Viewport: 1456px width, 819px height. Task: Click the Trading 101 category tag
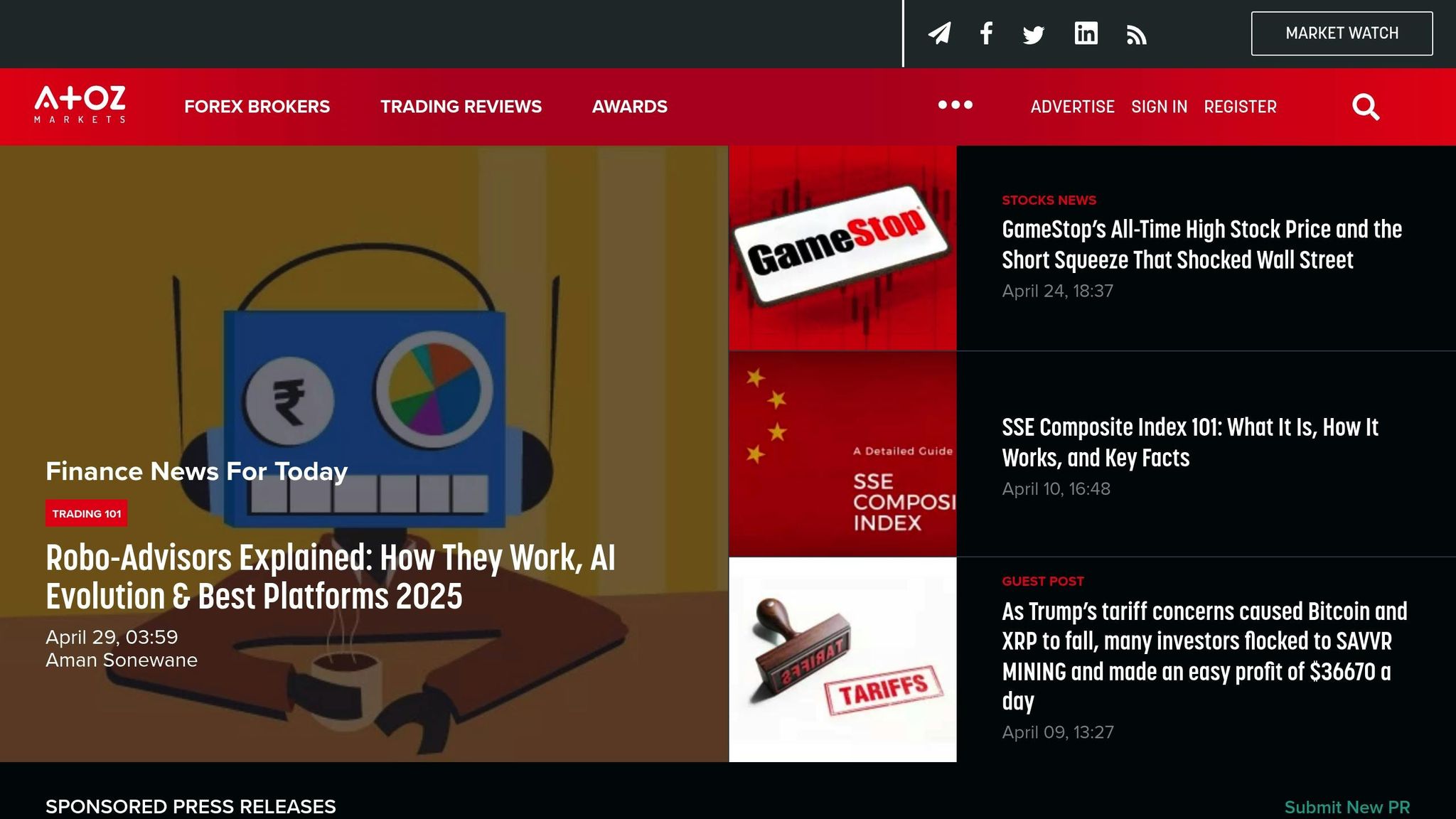coord(87,513)
